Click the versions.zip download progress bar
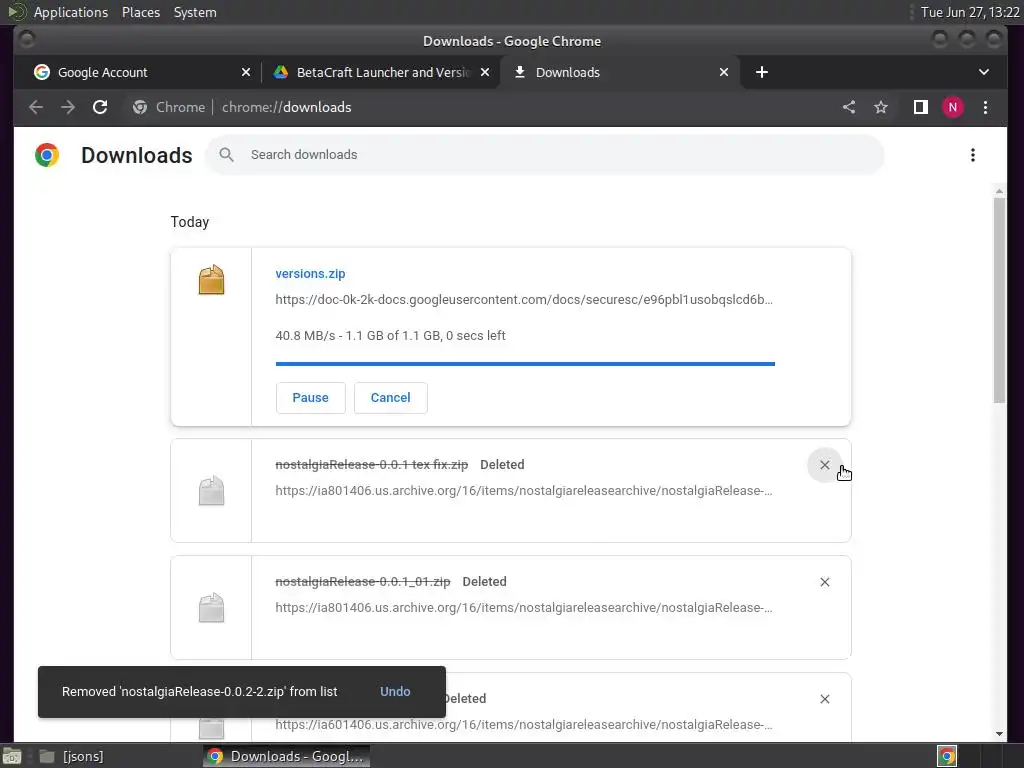This screenshot has width=1024, height=768. tap(525, 364)
